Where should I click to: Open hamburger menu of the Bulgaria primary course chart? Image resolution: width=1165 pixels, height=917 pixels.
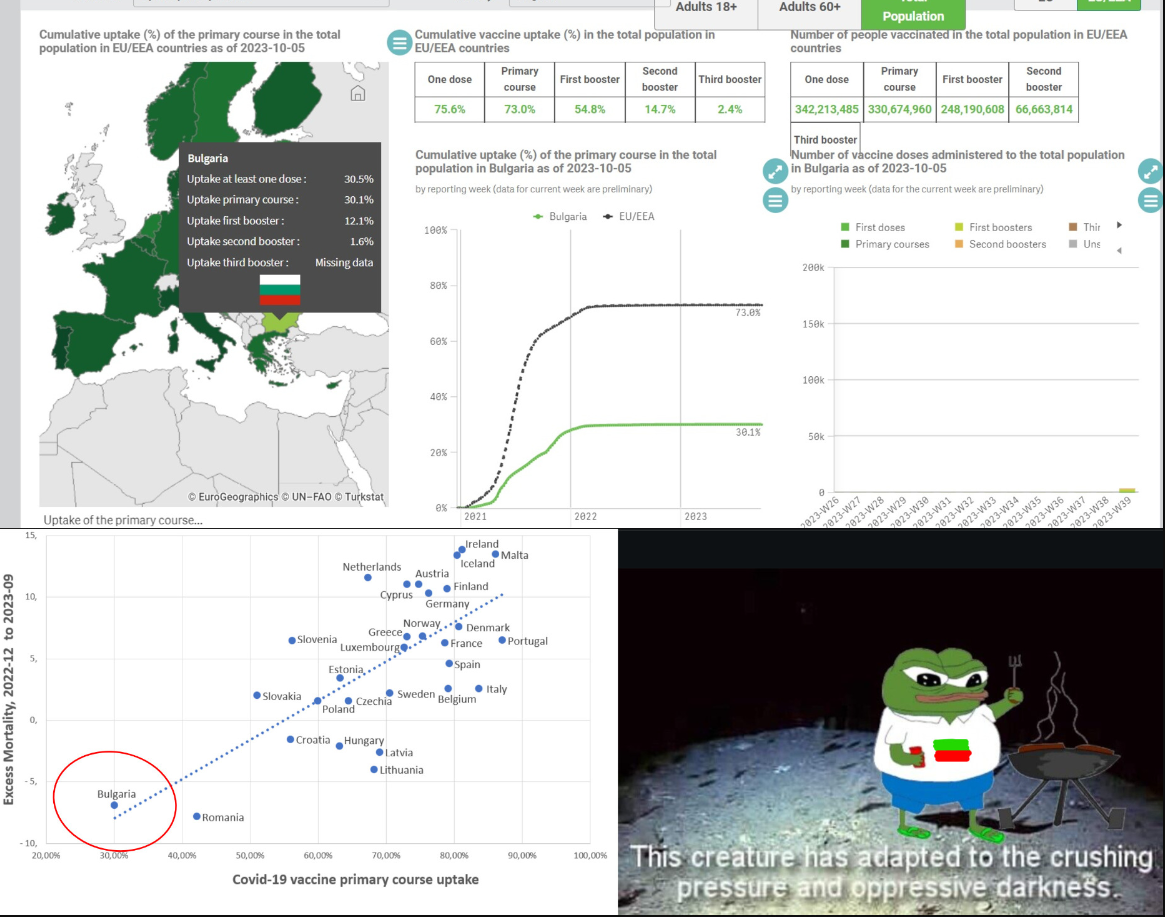click(x=775, y=200)
